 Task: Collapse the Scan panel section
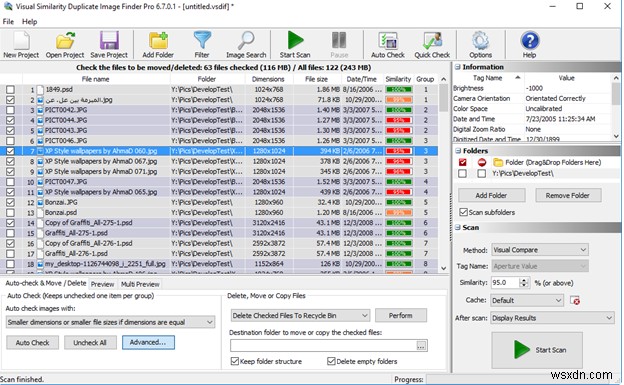[458, 228]
